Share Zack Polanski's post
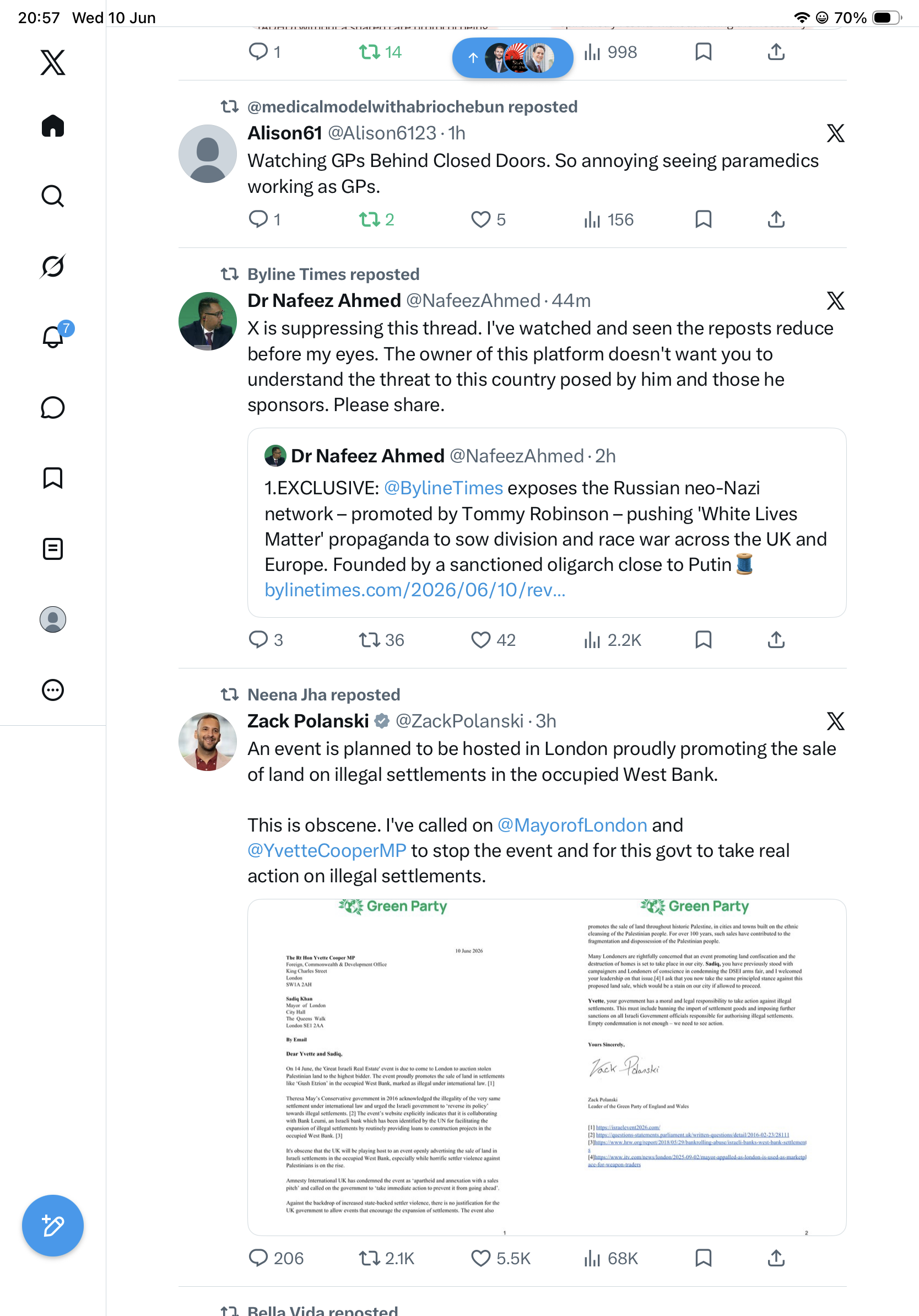 click(x=776, y=1258)
